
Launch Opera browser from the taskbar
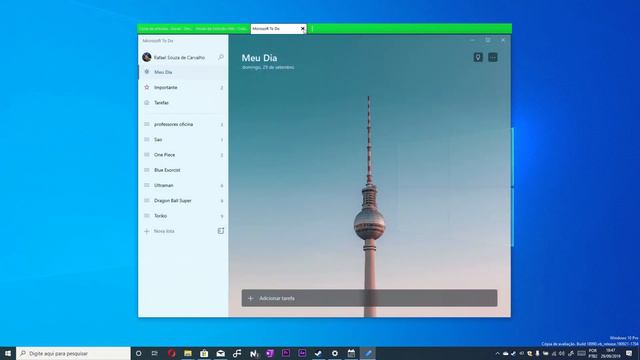coord(171,353)
